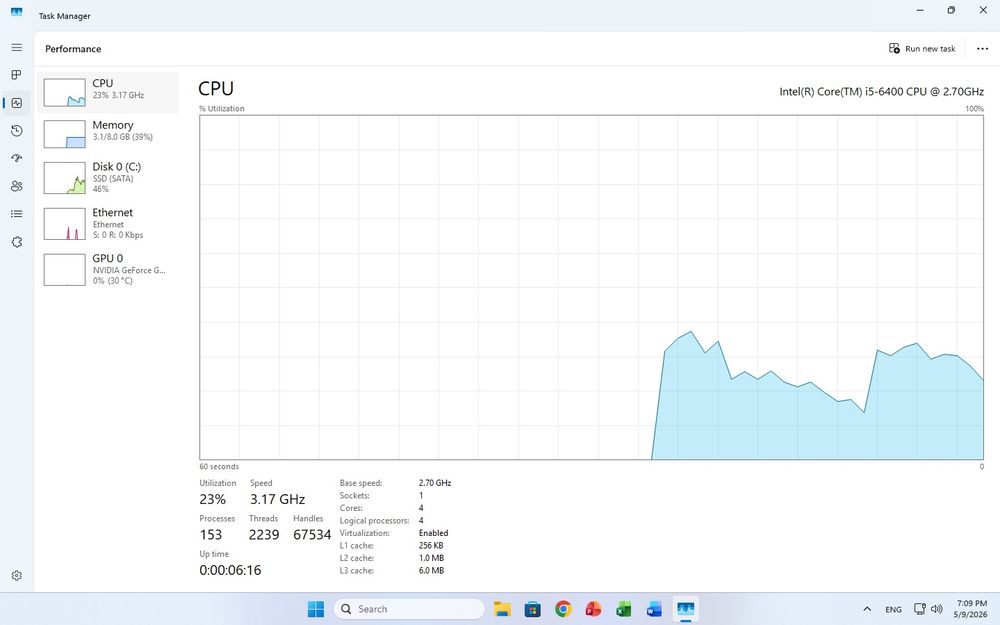Click Intel Core i5-6400 CPU name

click(881, 92)
